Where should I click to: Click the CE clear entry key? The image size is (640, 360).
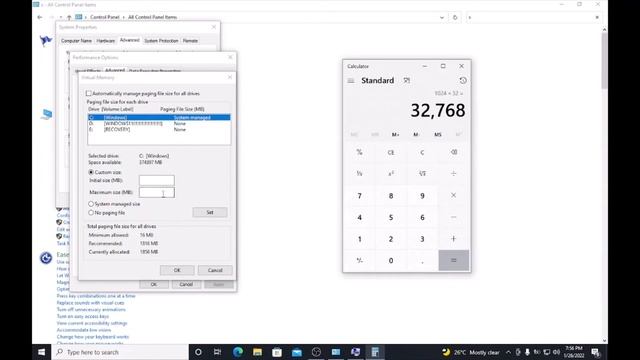[x=391, y=152]
